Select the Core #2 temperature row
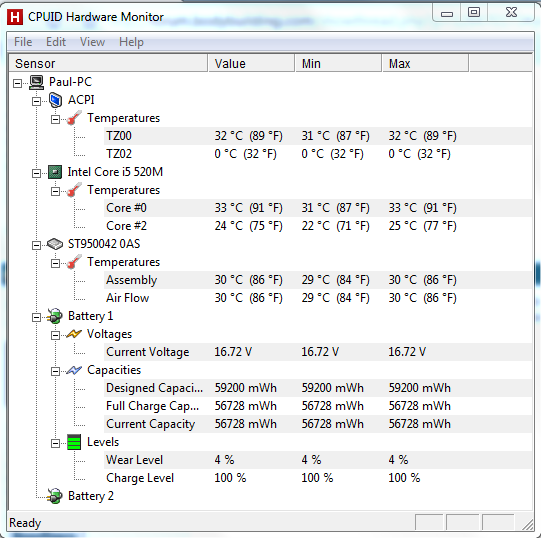This screenshot has width=541, height=538. coord(317,226)
